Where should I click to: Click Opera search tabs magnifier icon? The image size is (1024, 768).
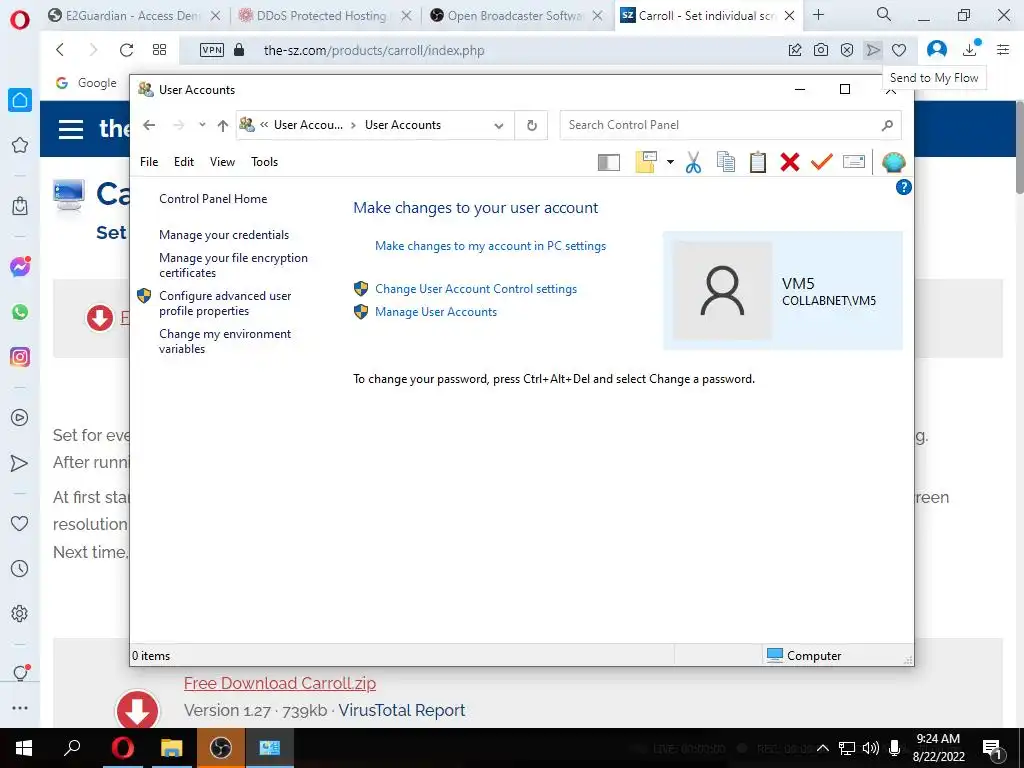click(x=884, y=14)
